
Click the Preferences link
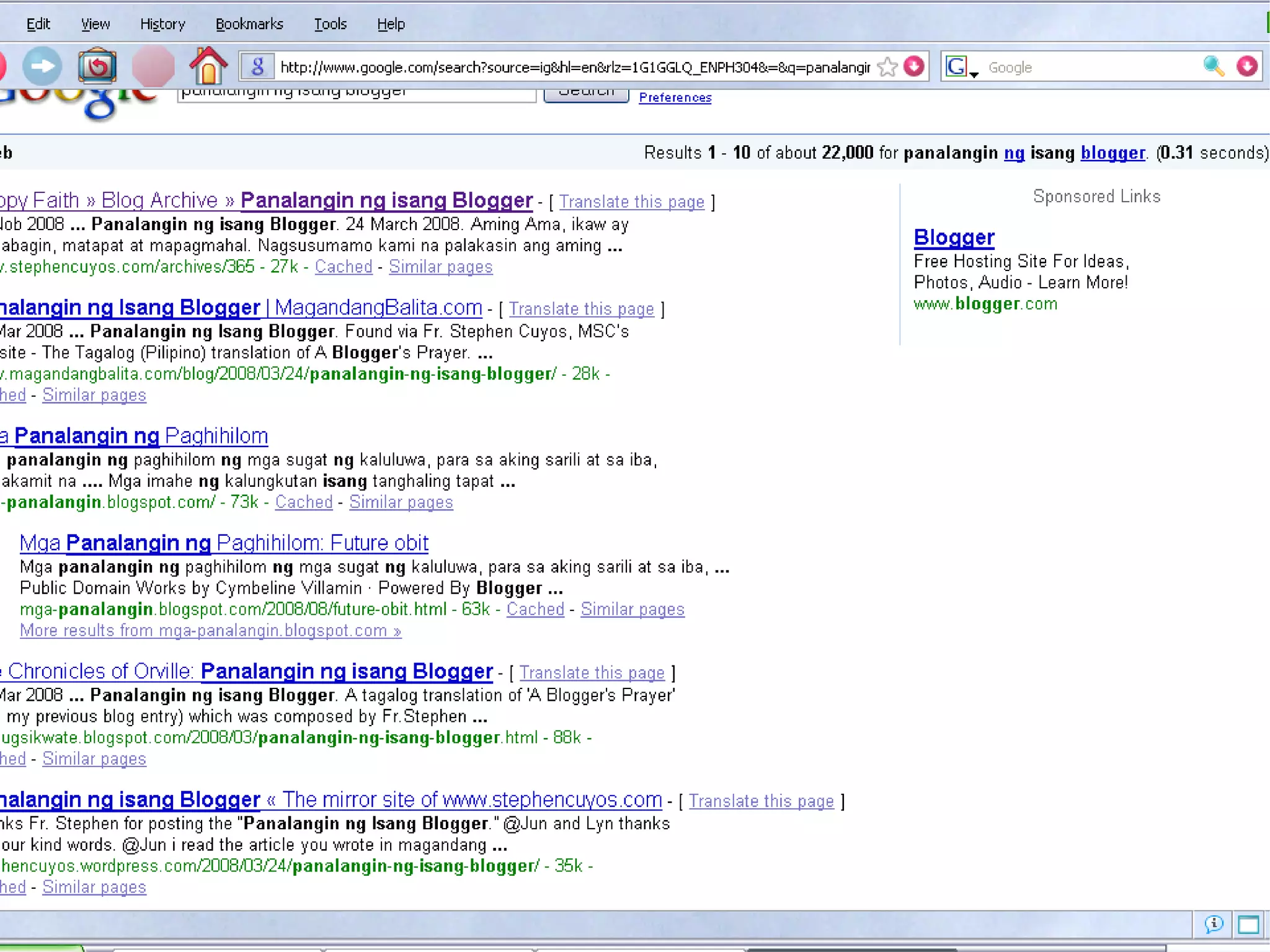coord(675,98)
